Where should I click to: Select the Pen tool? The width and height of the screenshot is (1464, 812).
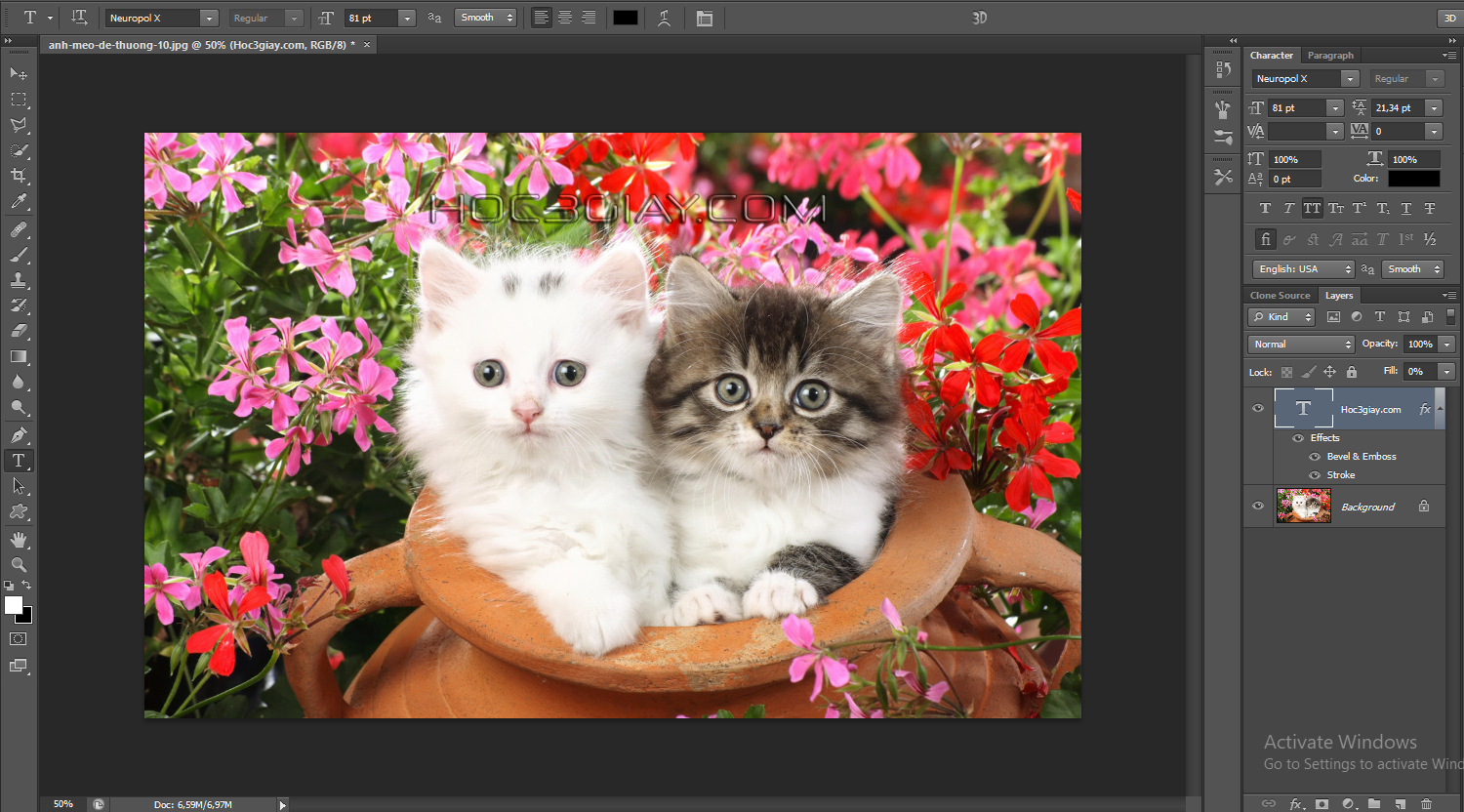click(x=19, y=435)
